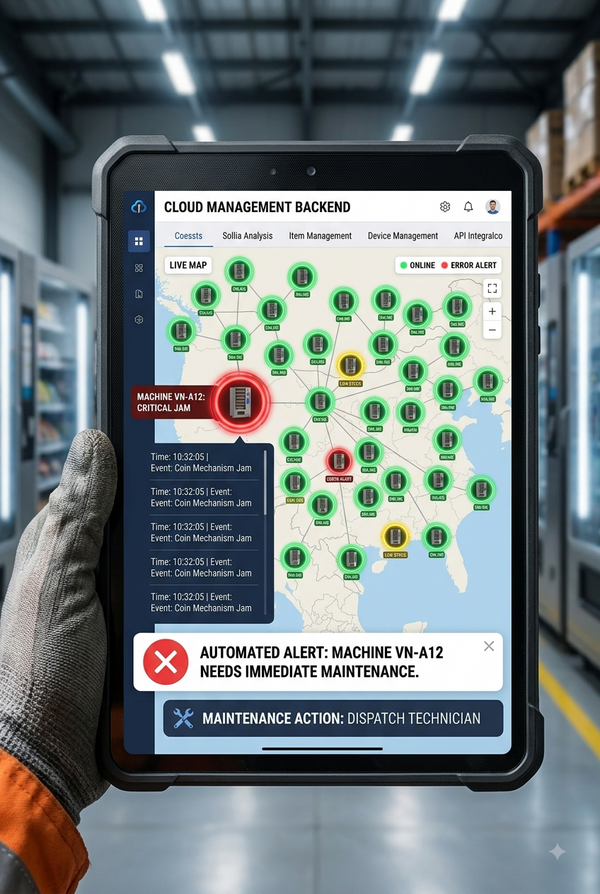Select the first Coin Mechanism Jam event

[x=201, y=462]
